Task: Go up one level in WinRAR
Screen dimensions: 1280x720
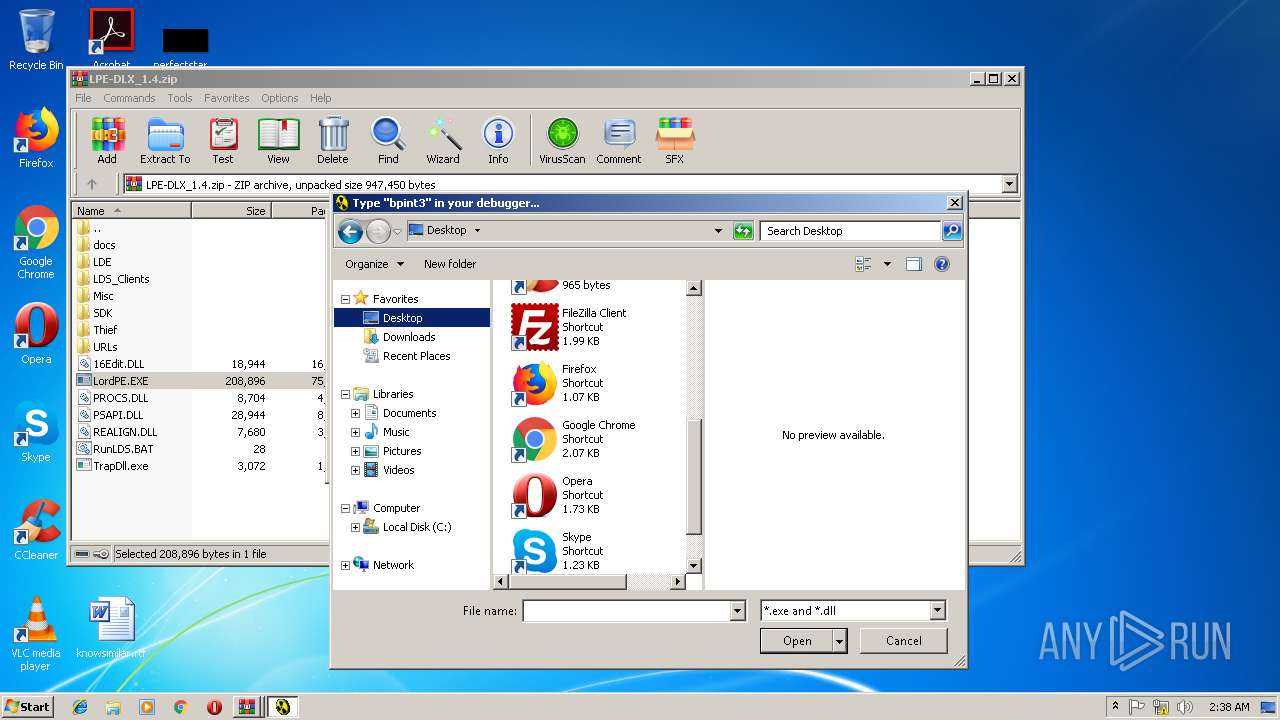Action: point(92,184)
